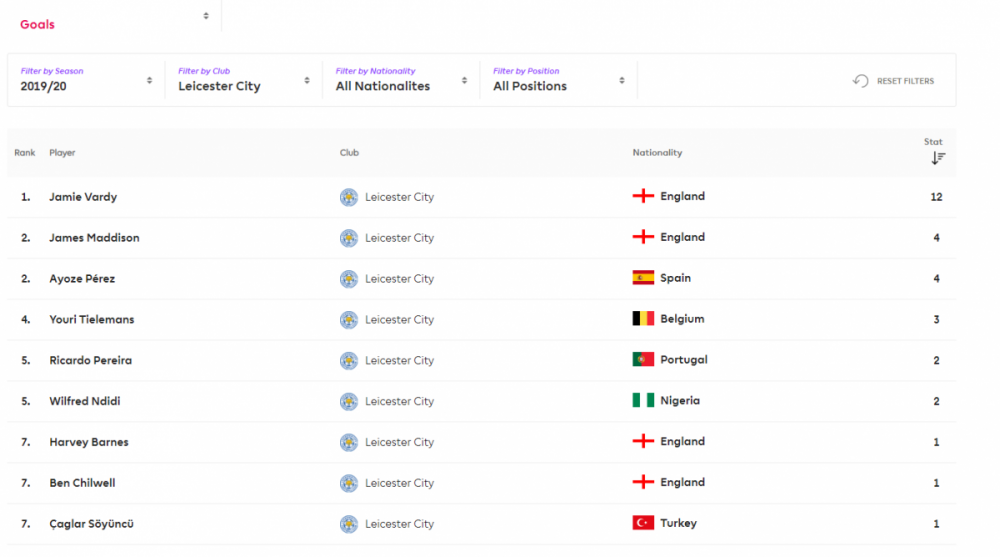The height and width of the screenshot is (557, 1000).
Task: Open Harvey Barnes' player page
Action: (x=89, y=442)
